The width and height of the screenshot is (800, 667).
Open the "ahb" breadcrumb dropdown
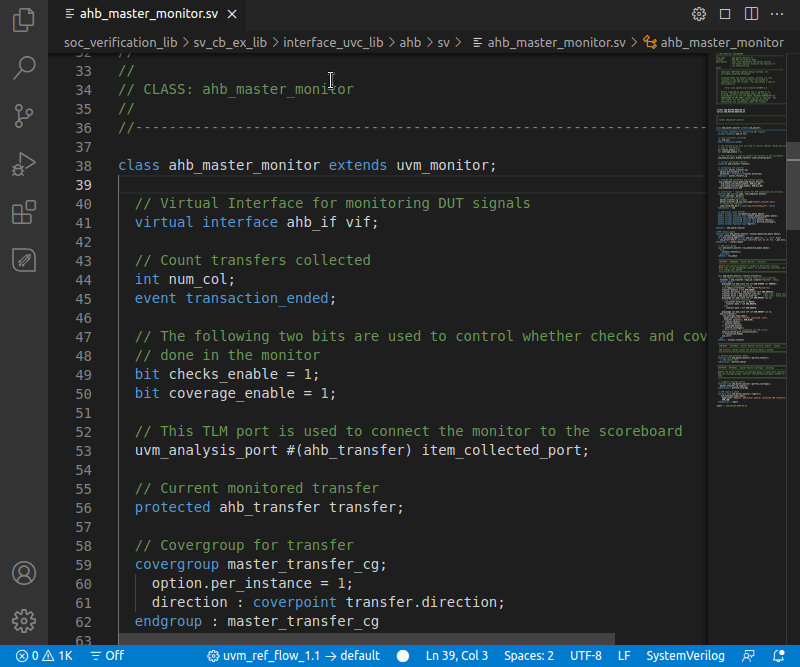point(410,42)
